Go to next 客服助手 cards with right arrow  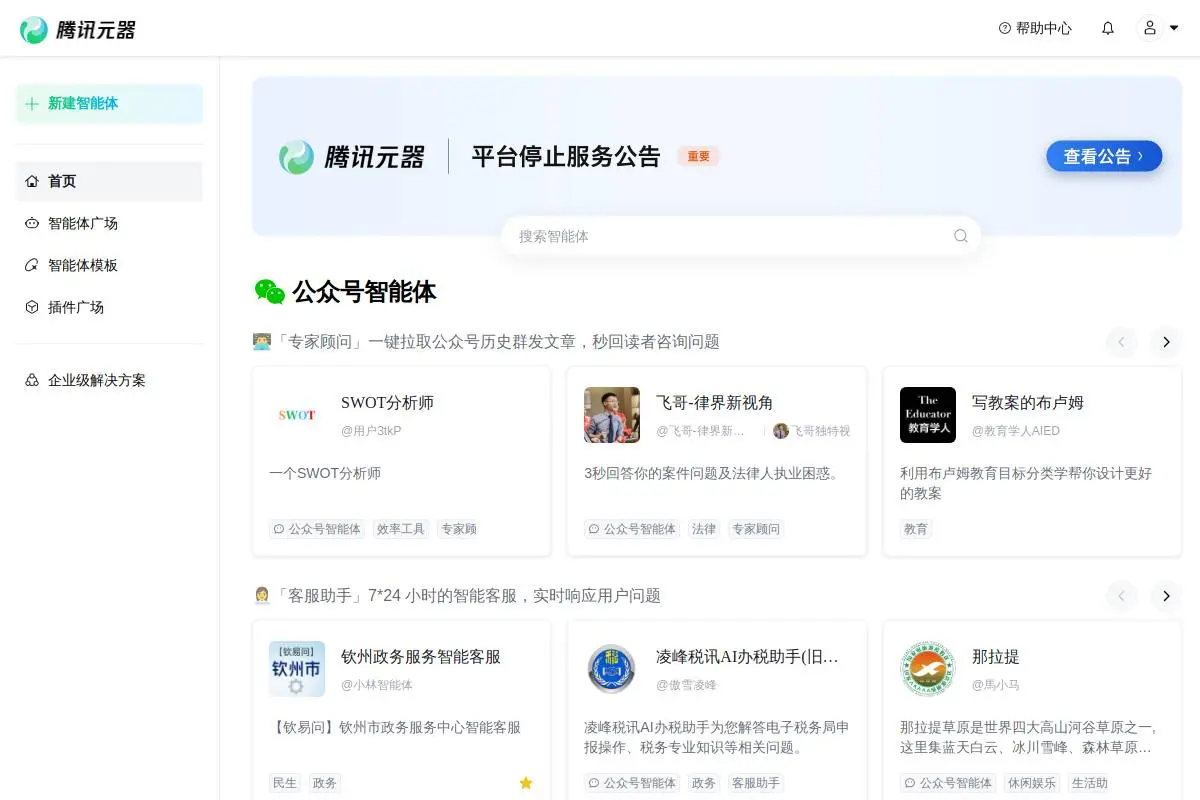click(1165, 596)
